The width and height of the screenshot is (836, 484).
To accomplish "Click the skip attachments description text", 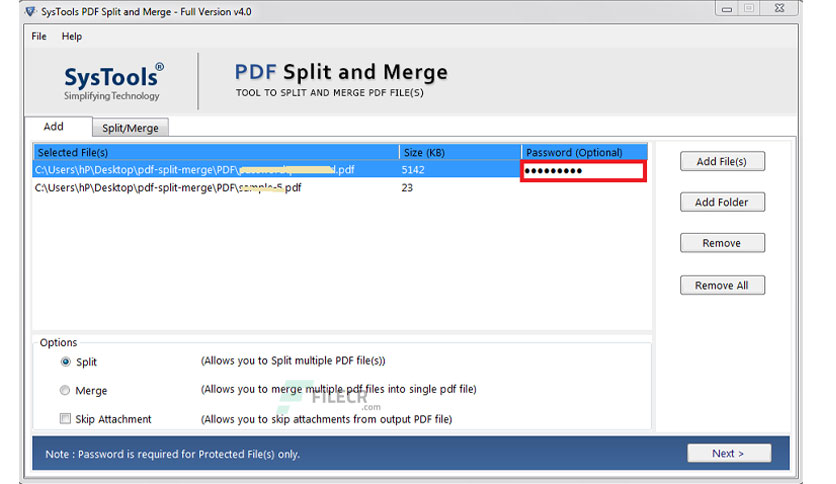I will click(326, 419).
